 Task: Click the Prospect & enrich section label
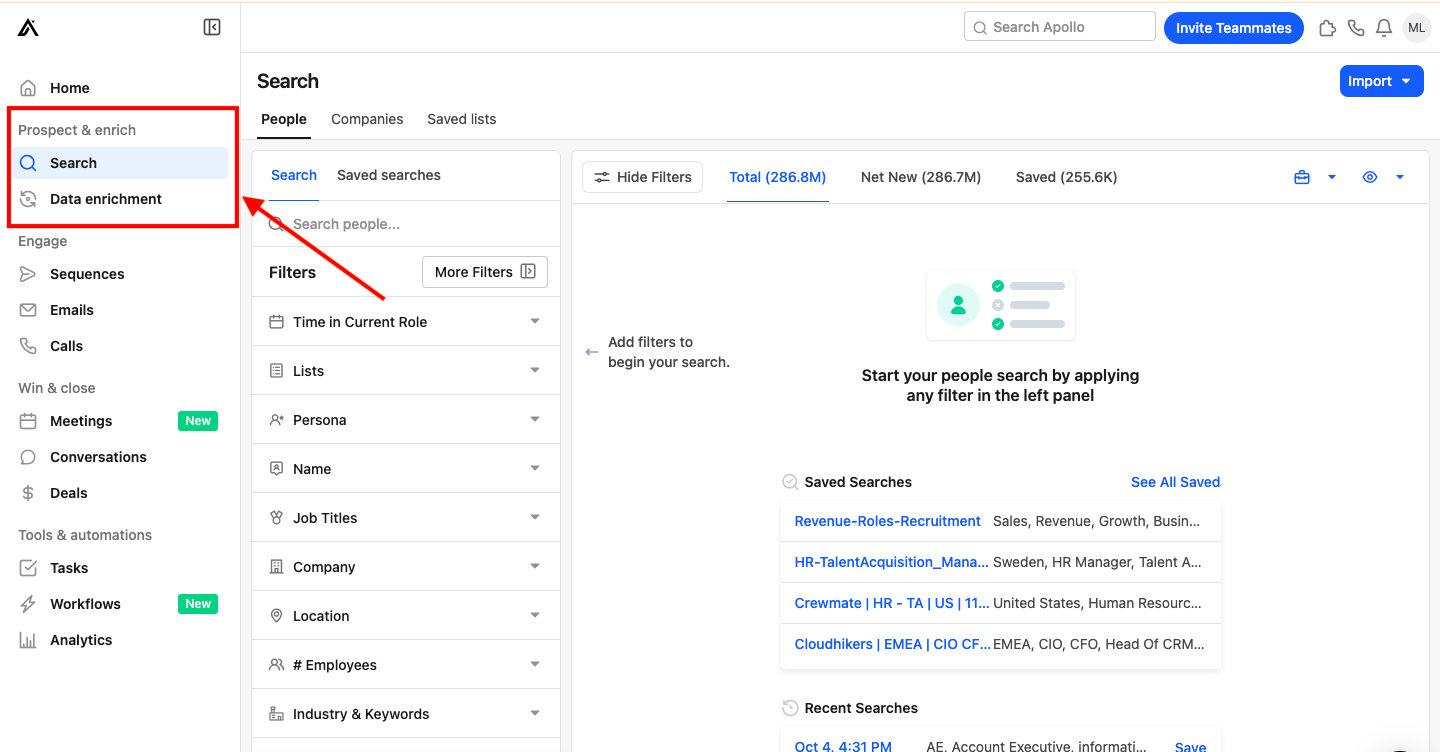[x=77, y=130]
